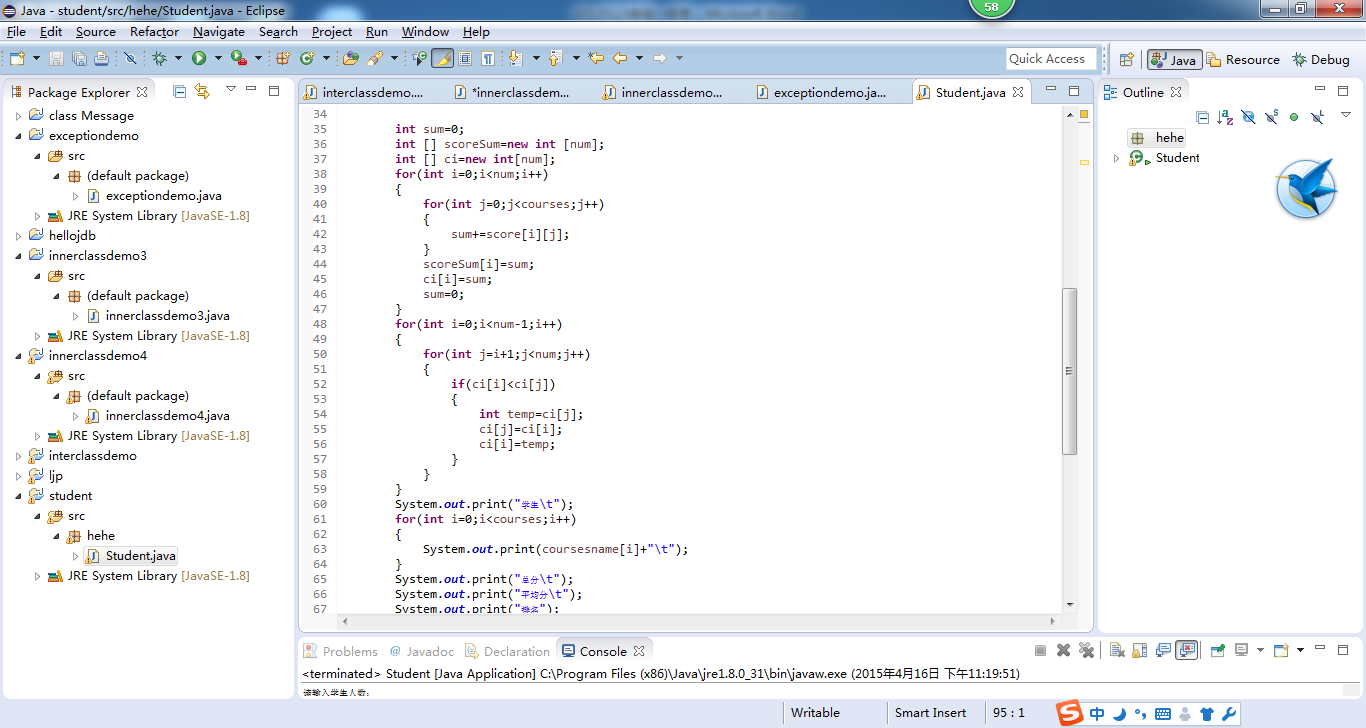Click the Run External Tools icon
Screen dimensions: 1366x728
(239, 58)
